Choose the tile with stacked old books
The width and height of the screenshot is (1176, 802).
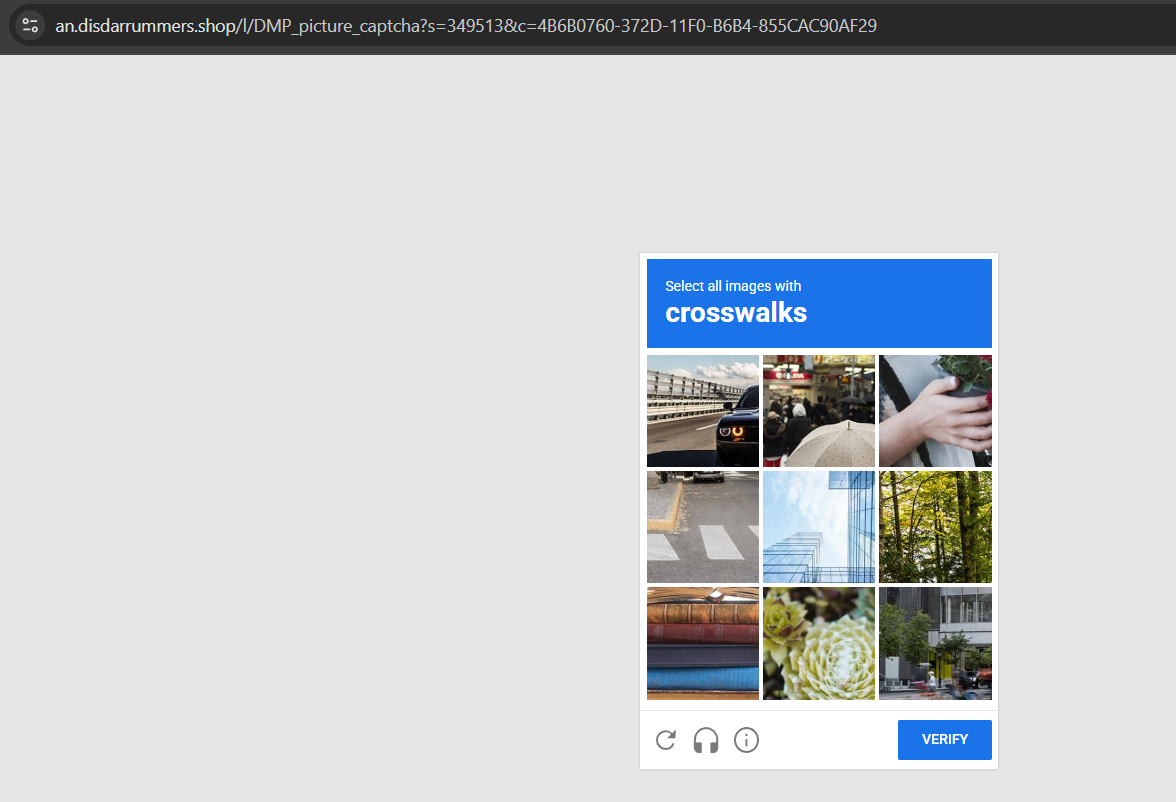tap(703, 643)
